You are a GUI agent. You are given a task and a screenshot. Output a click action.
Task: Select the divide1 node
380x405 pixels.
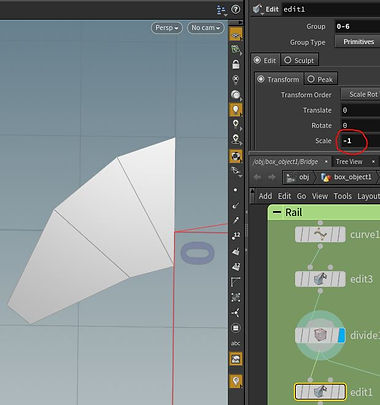coord(320,335)
